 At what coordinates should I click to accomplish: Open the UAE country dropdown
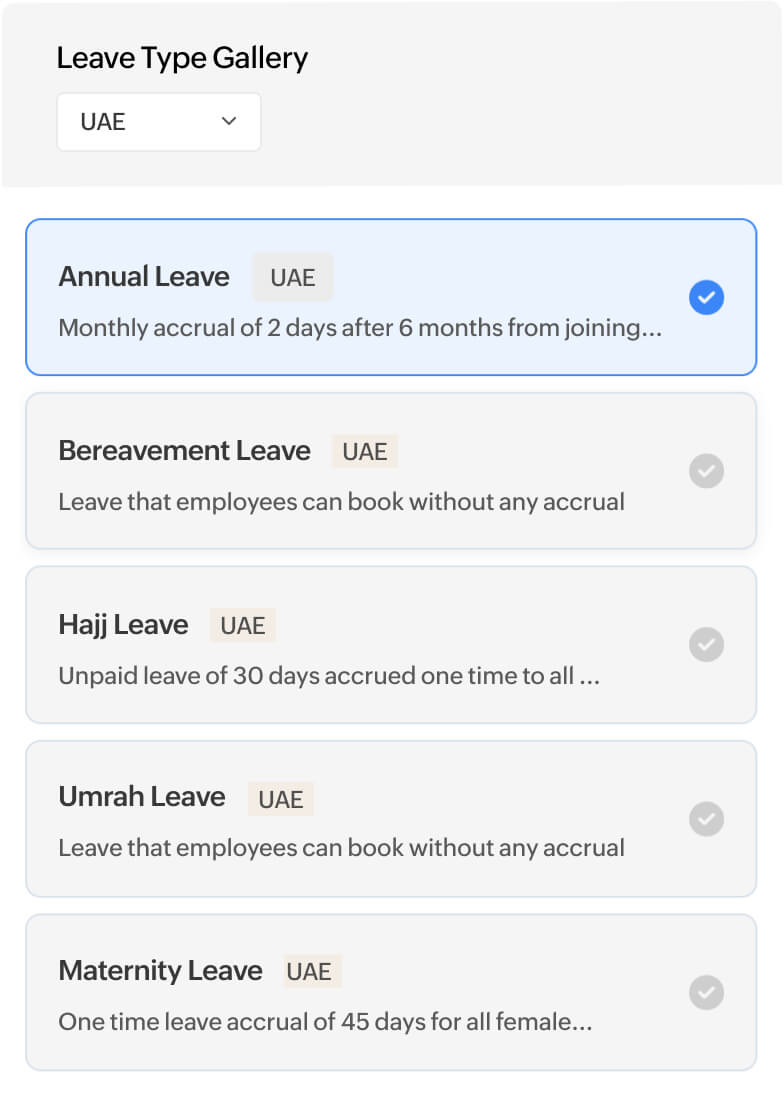click(x=158, y=122)
